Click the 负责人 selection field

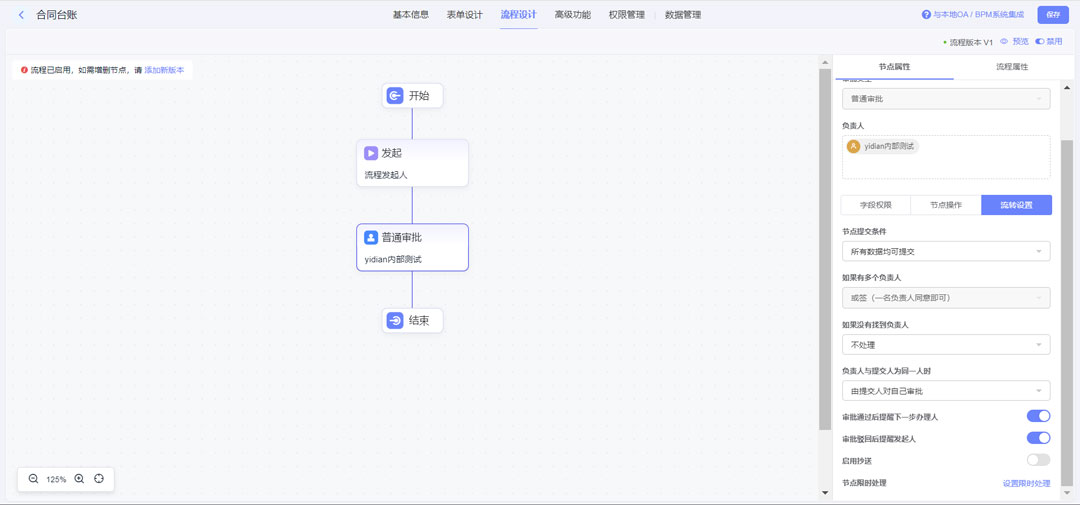click(x=945, y=158)
